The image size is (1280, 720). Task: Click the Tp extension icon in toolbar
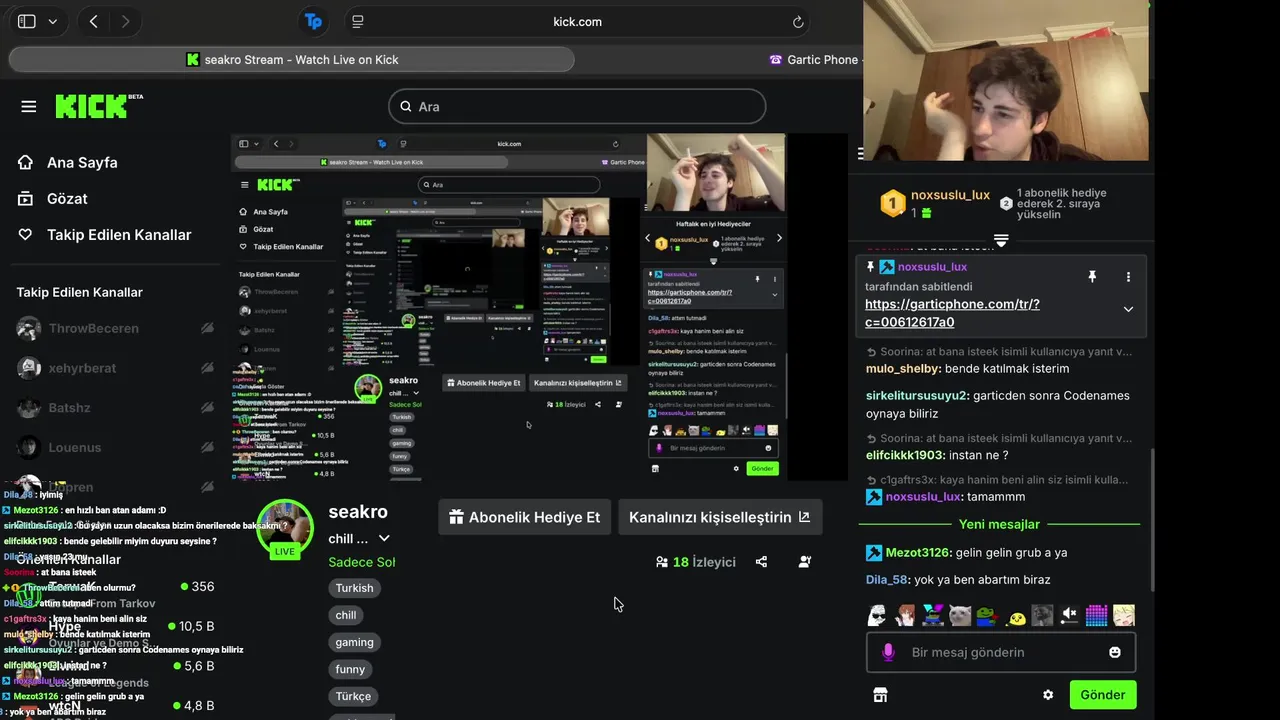(313, 21)
